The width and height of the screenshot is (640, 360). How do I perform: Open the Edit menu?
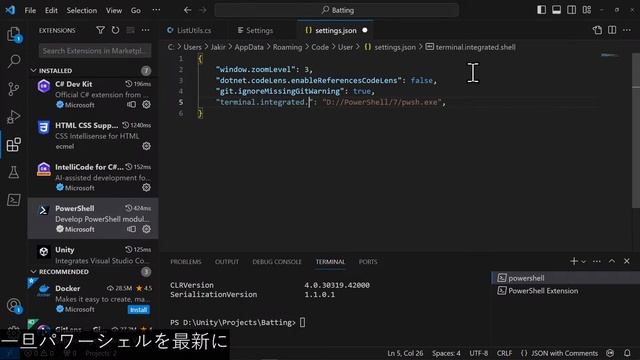(x=51, y=10)
